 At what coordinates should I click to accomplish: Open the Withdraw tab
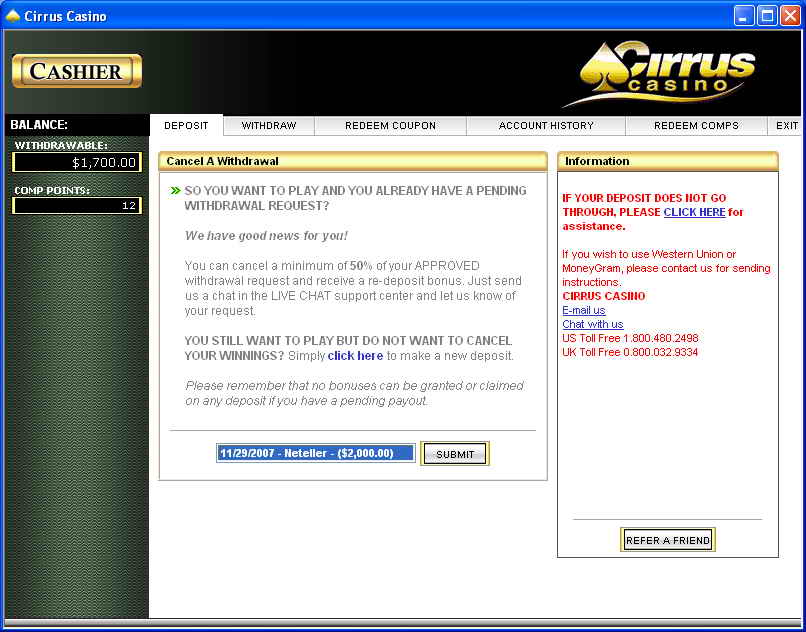(x=269, y=125)
